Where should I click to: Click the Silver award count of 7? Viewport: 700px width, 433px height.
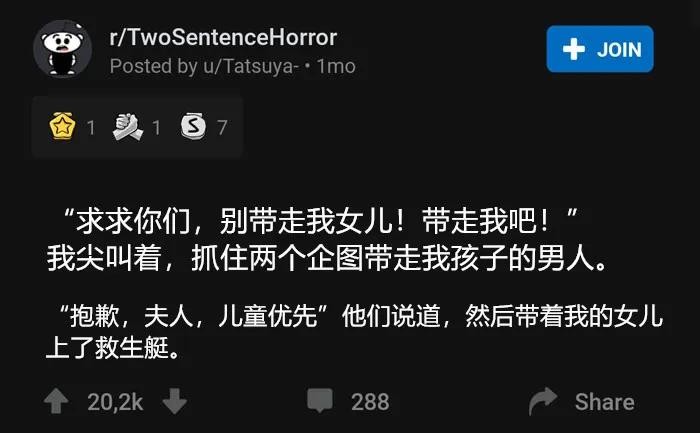click(222, 127)
